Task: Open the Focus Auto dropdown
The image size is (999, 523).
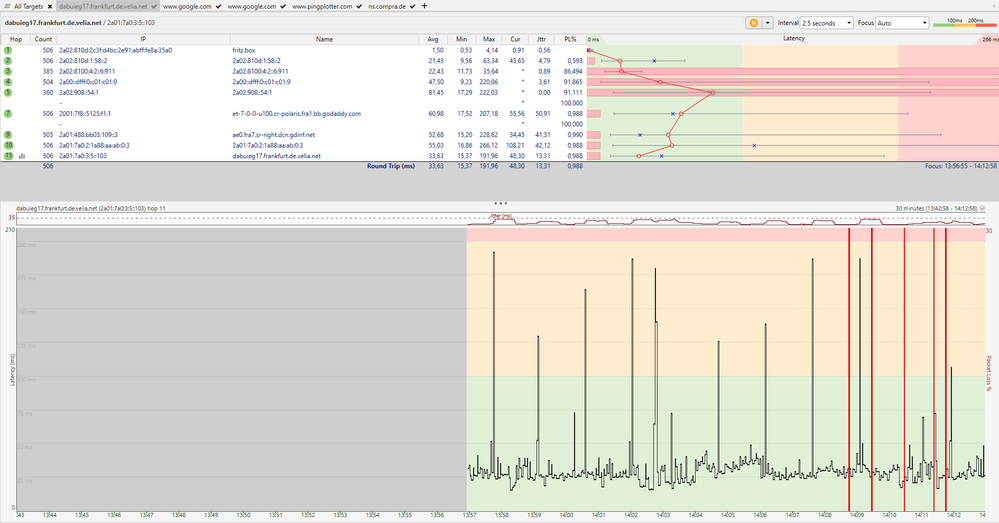Action: pyautogui.click(x=902, y=22)
